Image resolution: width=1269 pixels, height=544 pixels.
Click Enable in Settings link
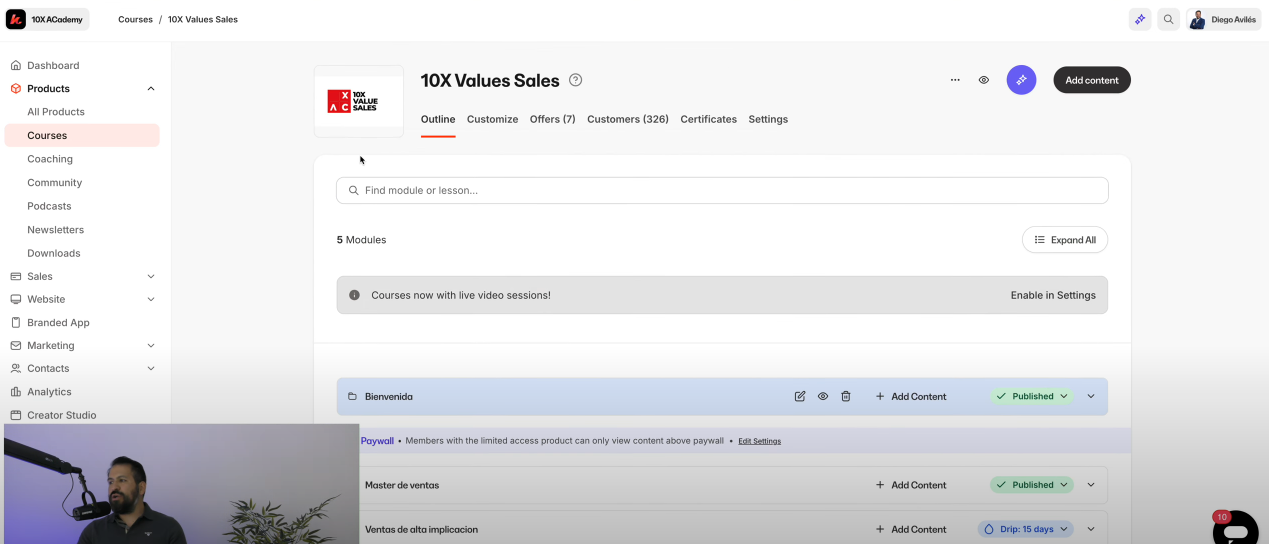coord(1053,295)
